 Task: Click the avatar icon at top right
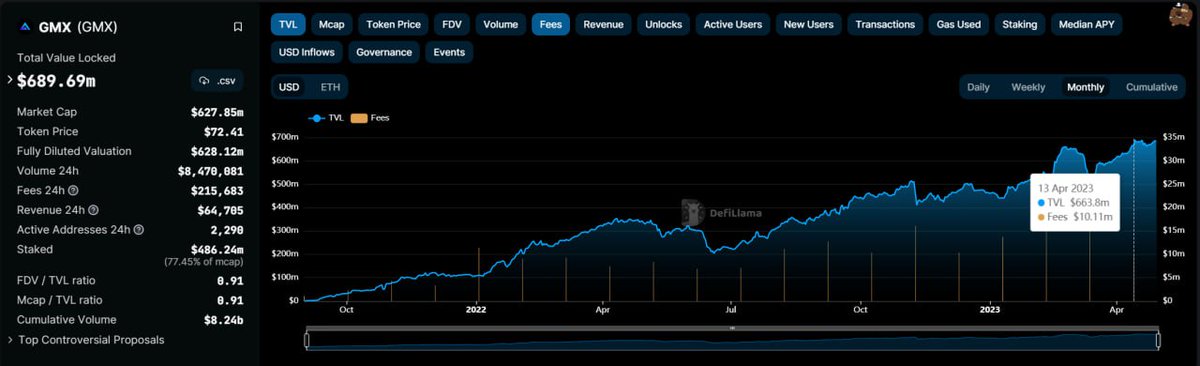pyautogui.click(x=1182, y=15)
